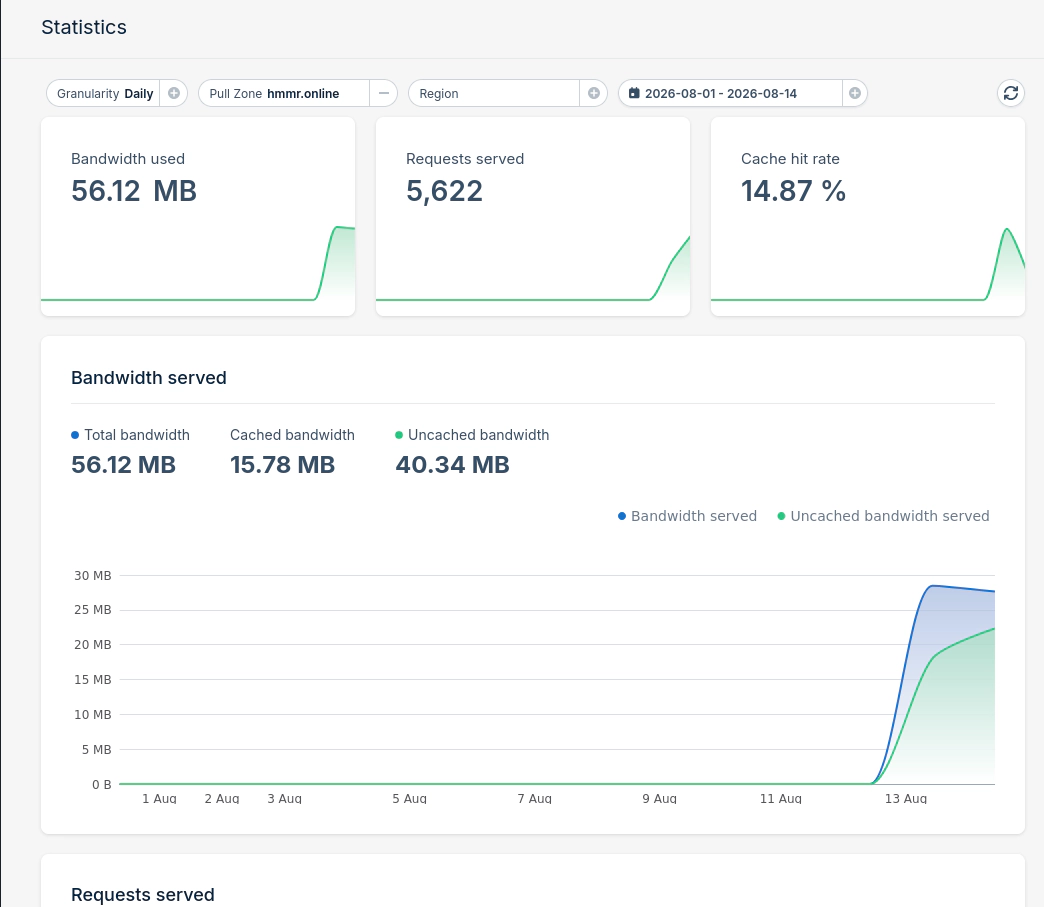Click plus icon beside the Region filter
Screen dimensions: 1044x907
[x=594, y=93]
